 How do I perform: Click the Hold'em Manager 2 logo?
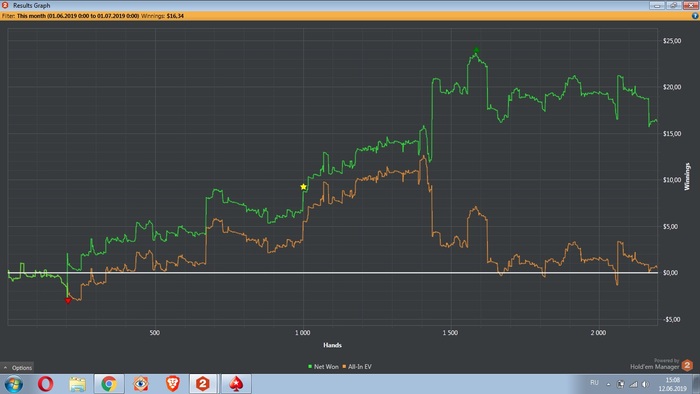687,365
